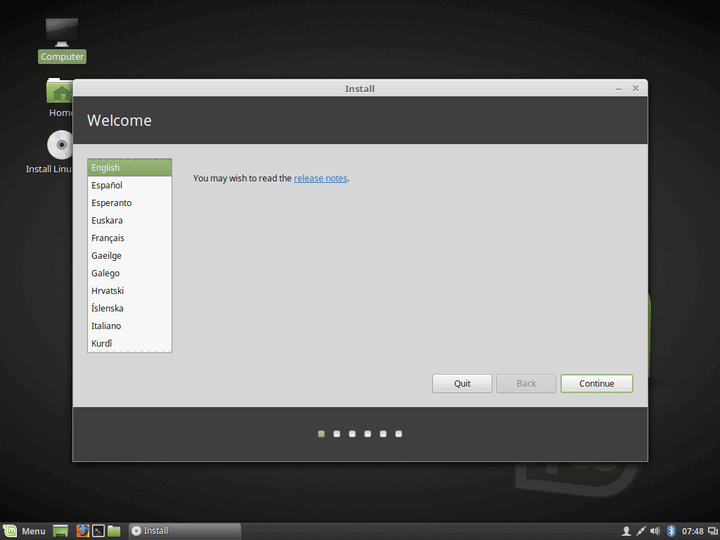Open the Files launcher in the panel
Screen dimensions: 720x540
(x=114, y=531)
